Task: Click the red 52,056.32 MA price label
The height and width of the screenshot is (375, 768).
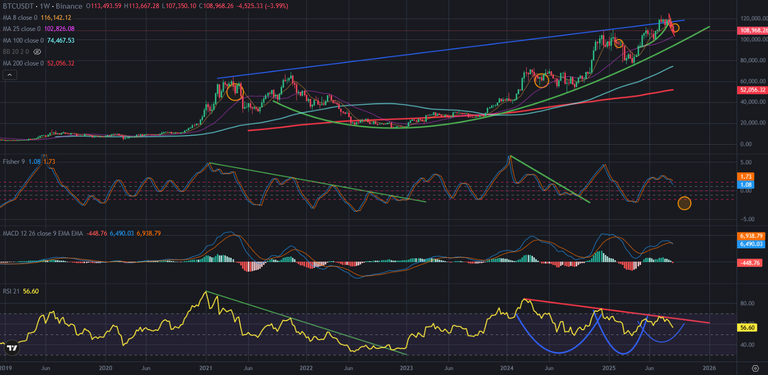Action: pyautogui.click(x=752, y=90)
